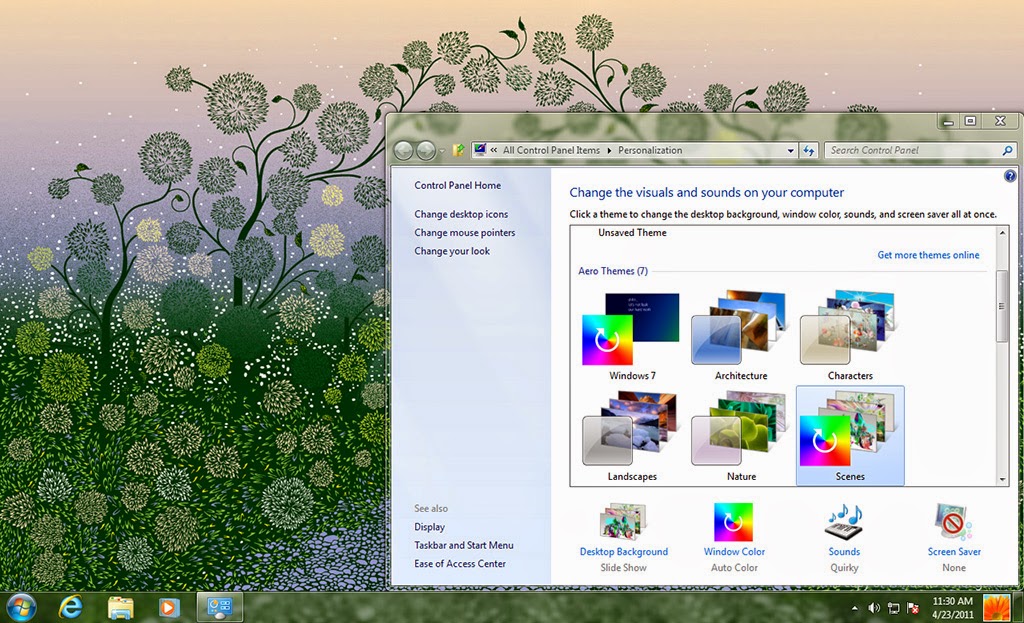Click the None text under Screen Saver

coord(953,567)
